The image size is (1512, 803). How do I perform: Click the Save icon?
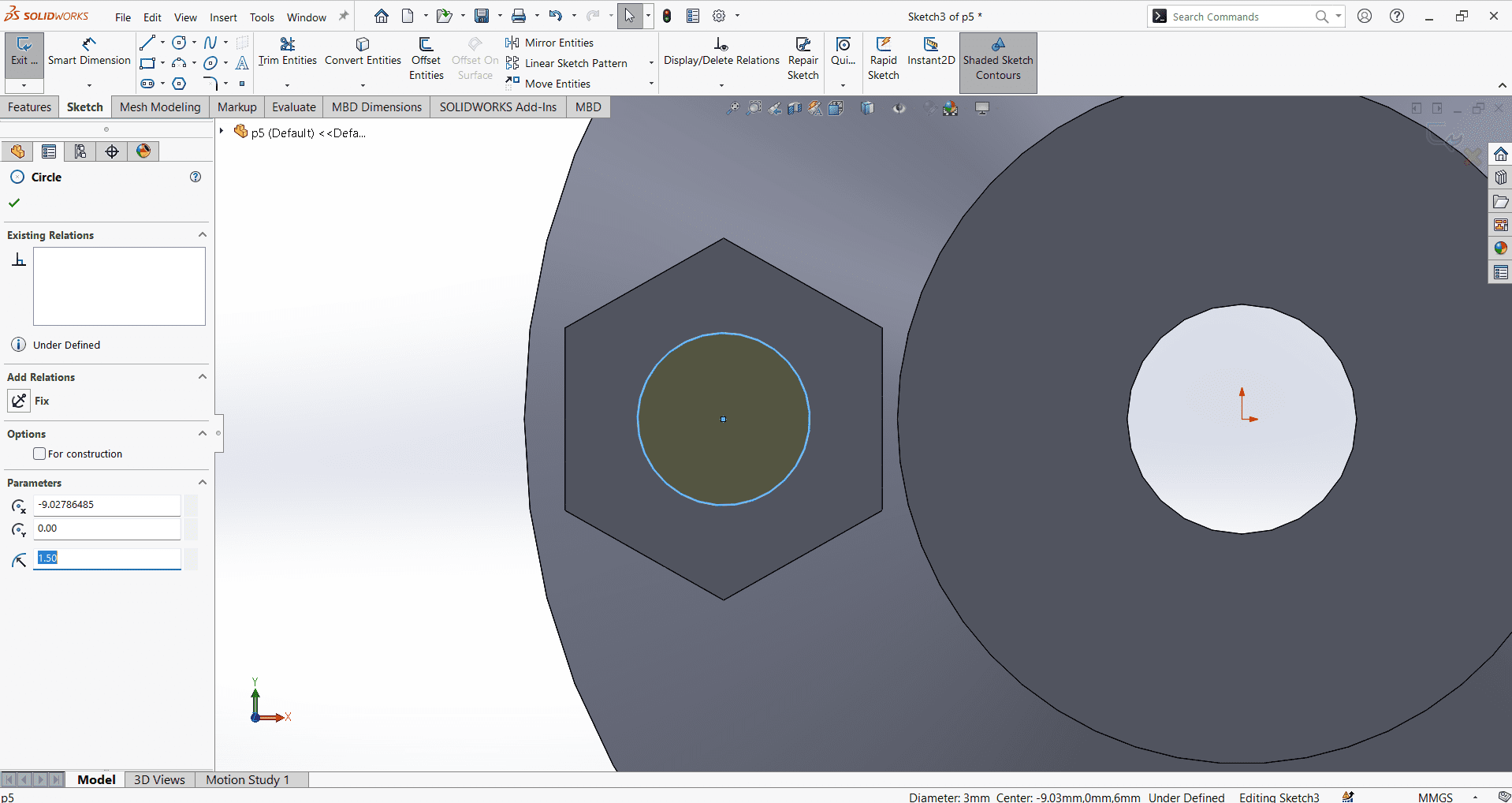coord(482,16)
